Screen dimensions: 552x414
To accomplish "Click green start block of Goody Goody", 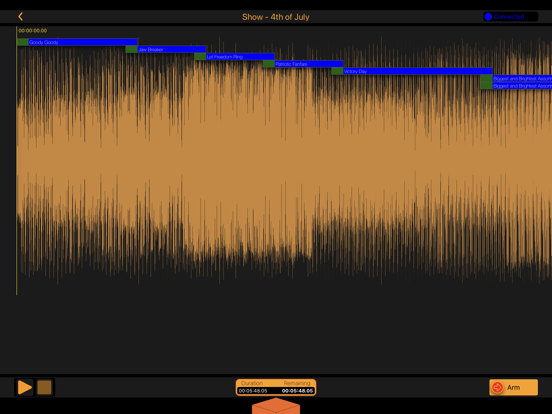I will pyautogui.click(x=23, y=42).
